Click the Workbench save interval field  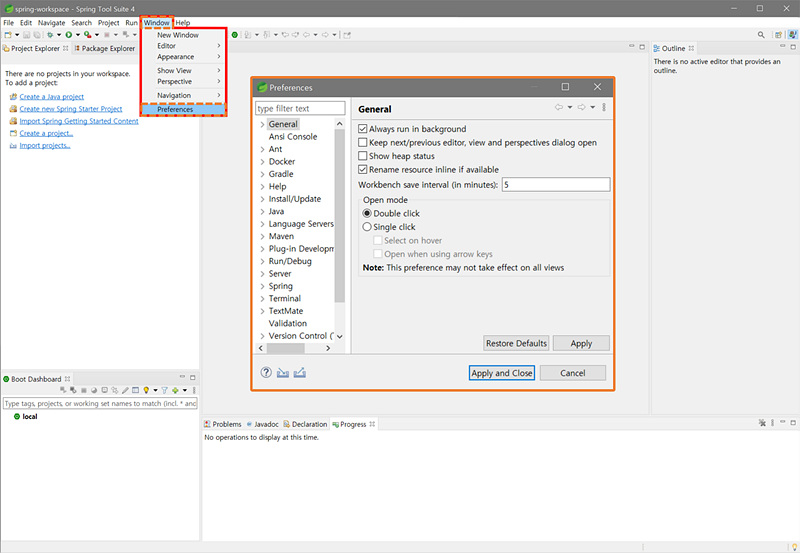click(x=556, y=185)
